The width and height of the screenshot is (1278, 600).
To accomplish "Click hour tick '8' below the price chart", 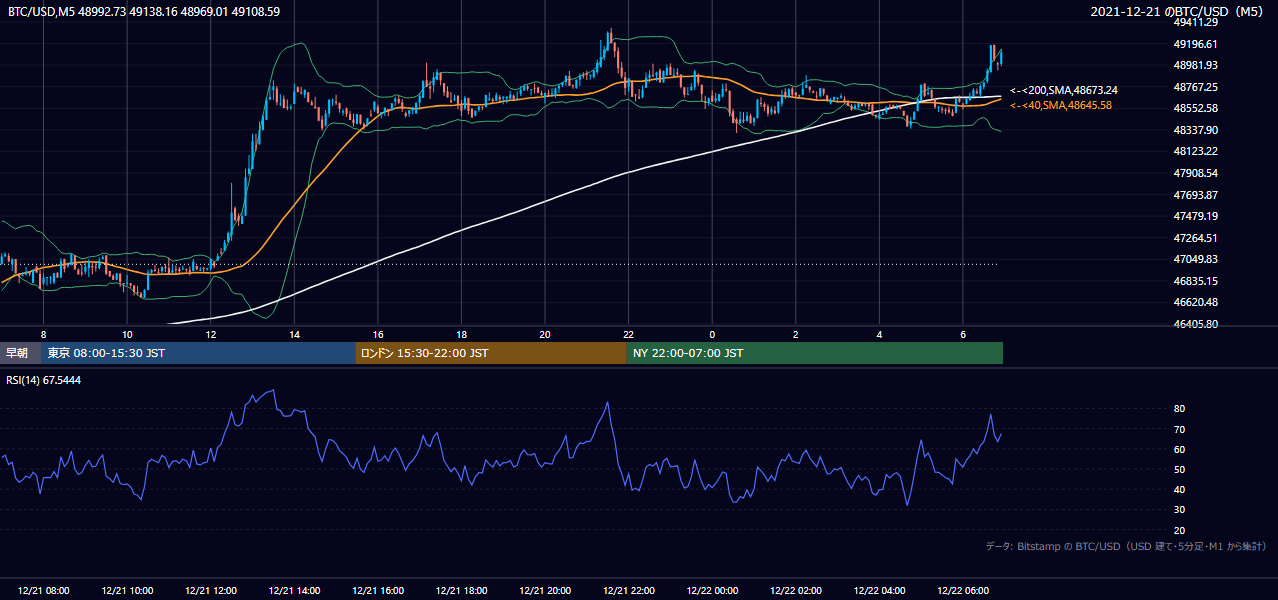I will click(x=43, y=333).
